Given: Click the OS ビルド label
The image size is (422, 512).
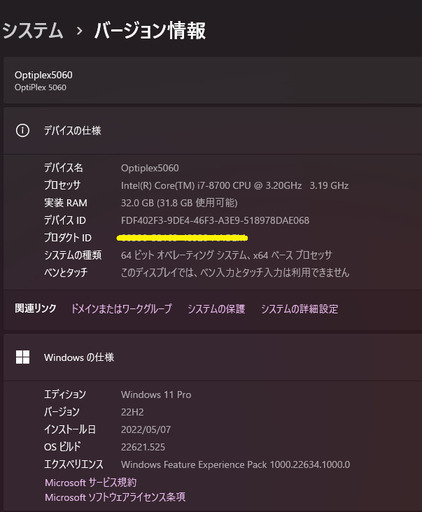Looking at the screenshot, I should click(x=62, y=447).
